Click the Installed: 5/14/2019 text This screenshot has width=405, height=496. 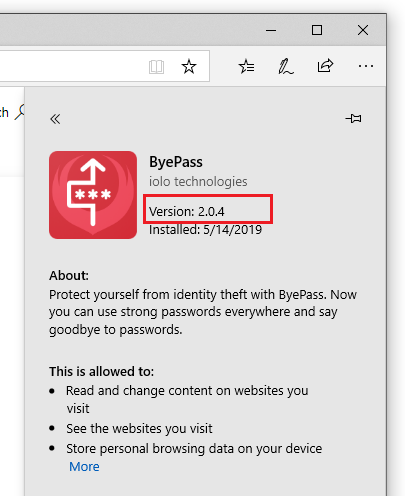click(x=205, y=230)
